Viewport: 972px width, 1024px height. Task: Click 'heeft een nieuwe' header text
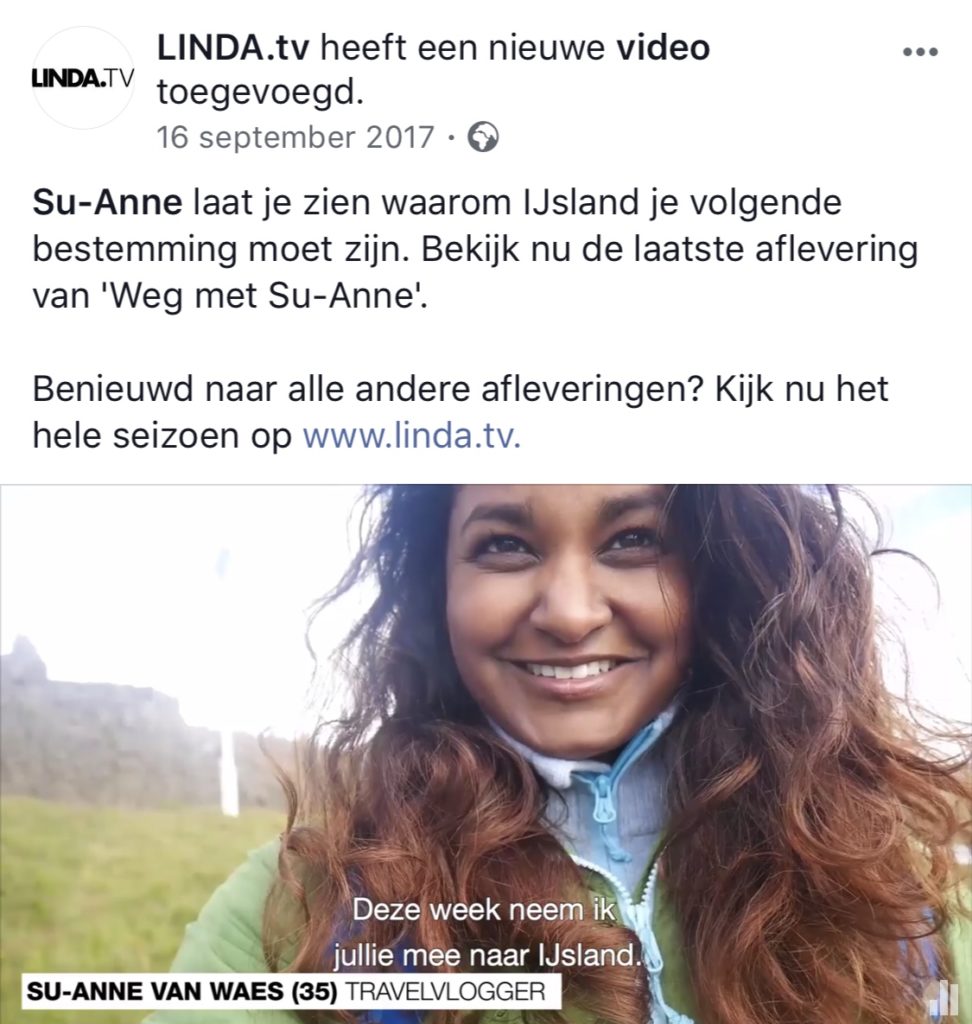pyautogui.click(x=462, y=48)
